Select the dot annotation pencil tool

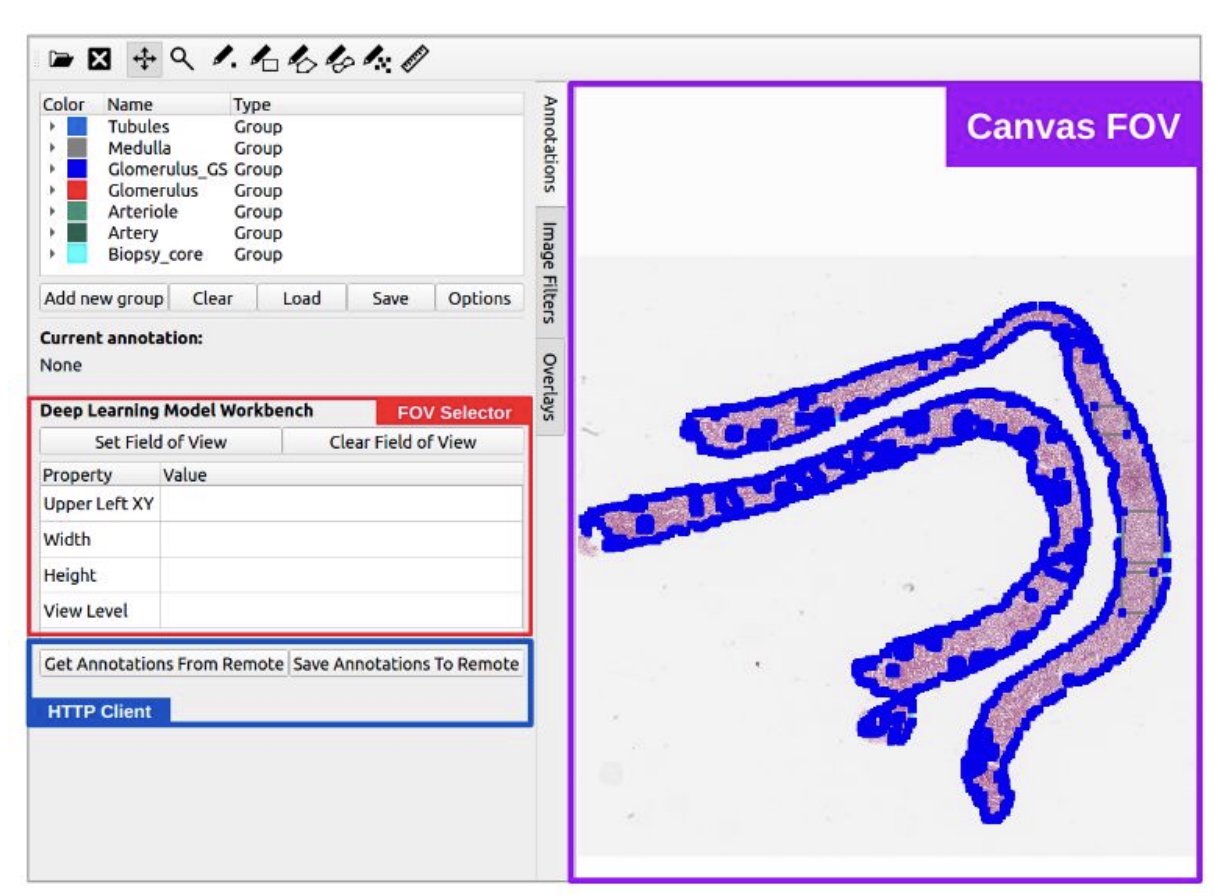[225, 60]
